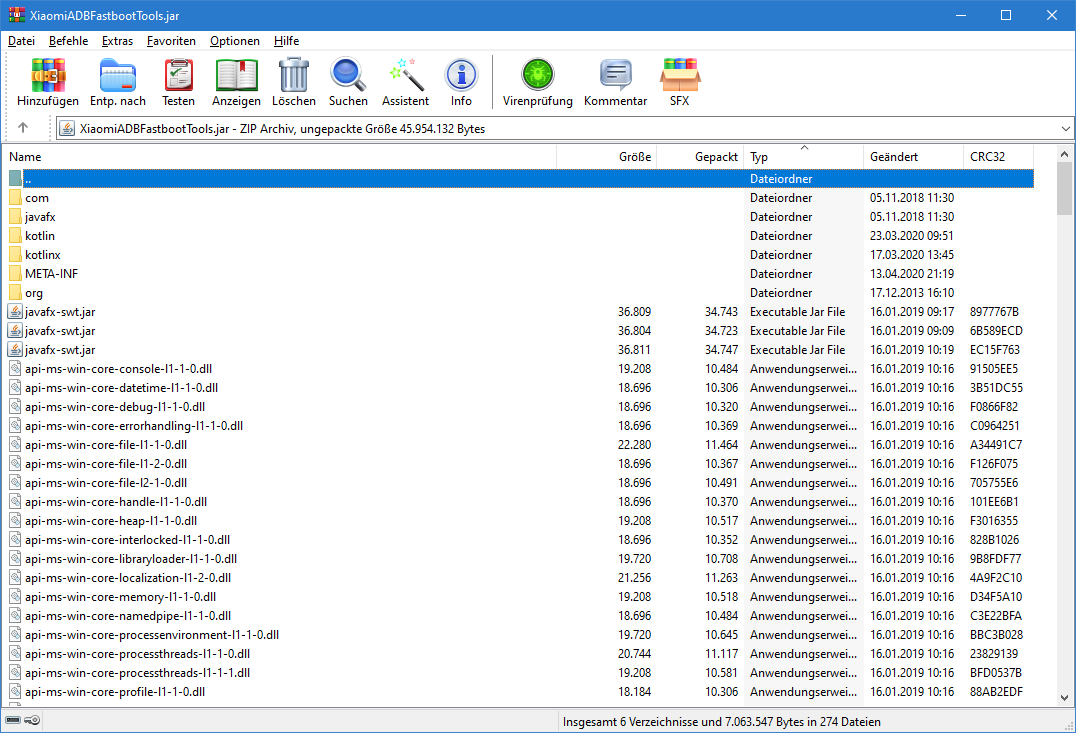Click the Hinzufügen toolbar icon
Screen dimensions: 1076x733
47,75
